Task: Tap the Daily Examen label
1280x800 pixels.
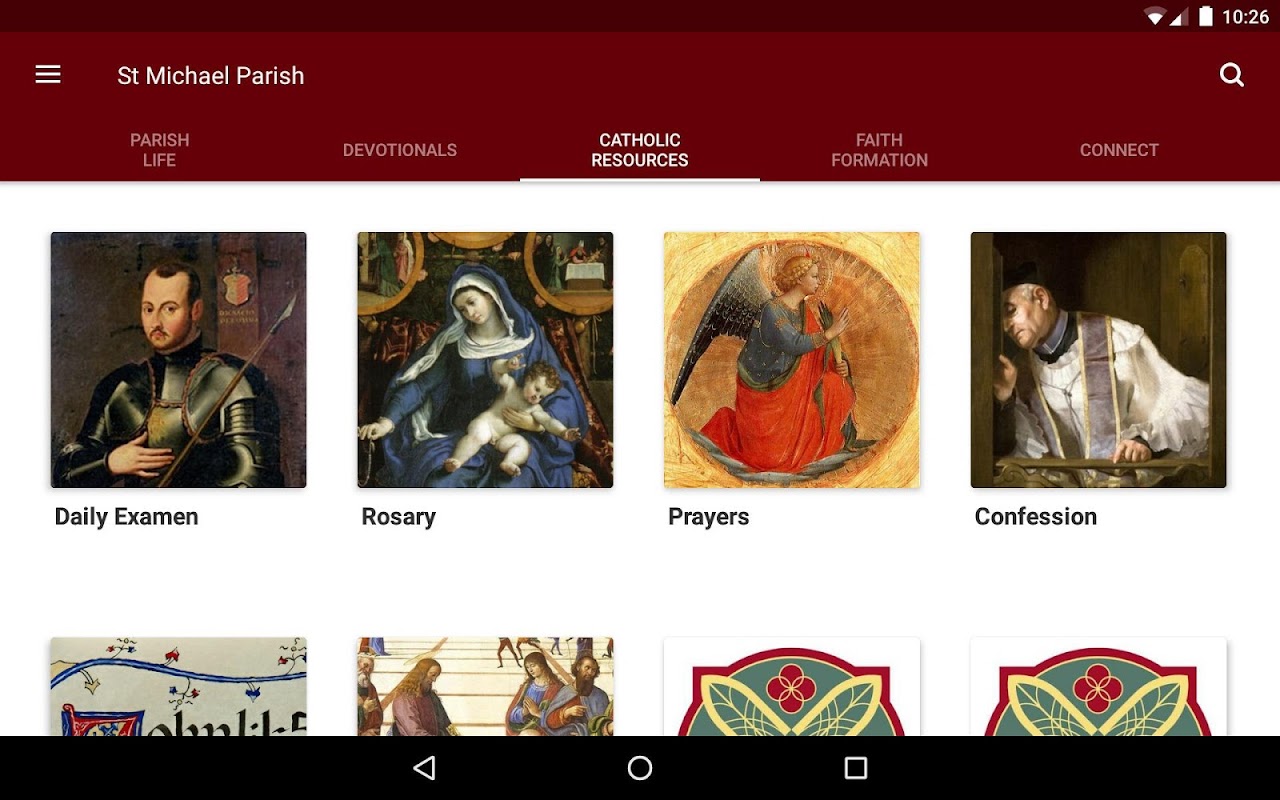Action: (127, 517)
